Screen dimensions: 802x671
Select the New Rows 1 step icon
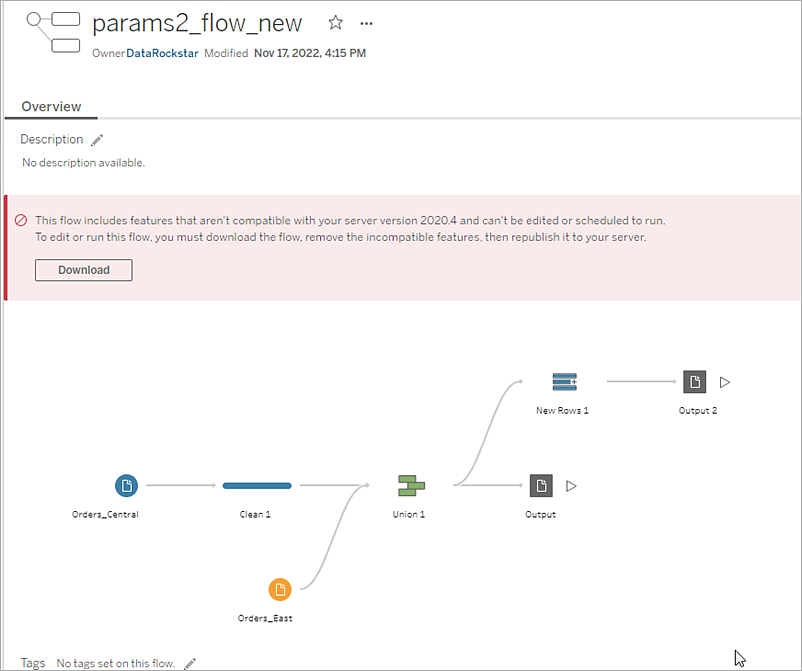click(565, 382)
